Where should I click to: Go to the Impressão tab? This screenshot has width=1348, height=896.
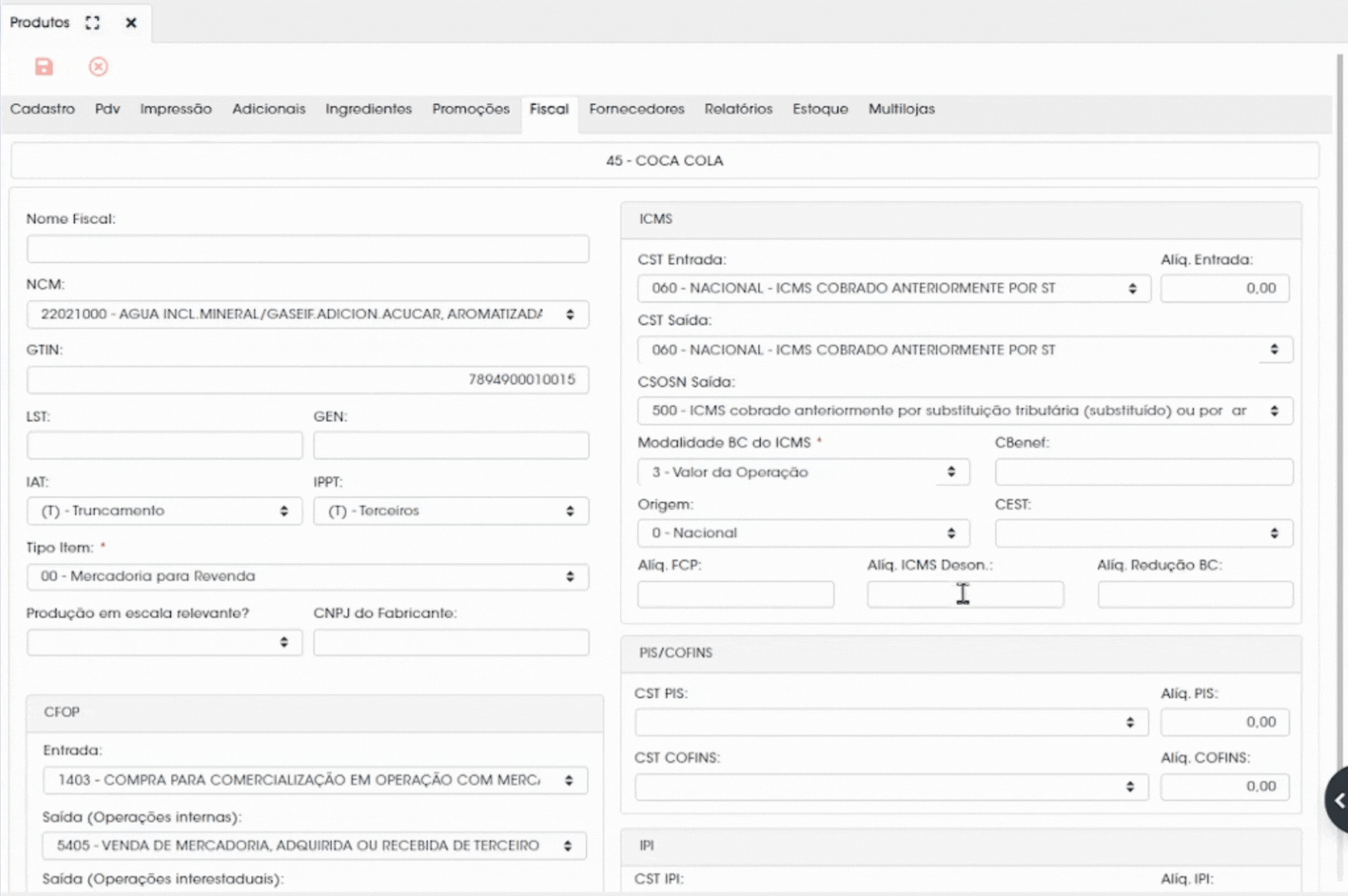tap(176, 109)
